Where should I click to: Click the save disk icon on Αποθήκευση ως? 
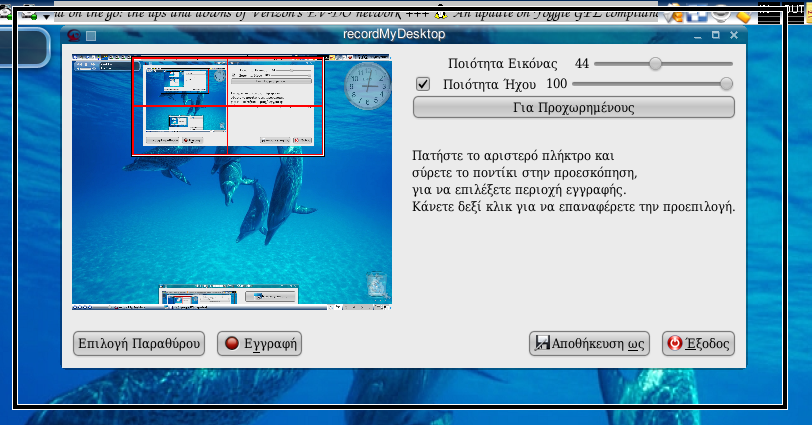[542, 343]
